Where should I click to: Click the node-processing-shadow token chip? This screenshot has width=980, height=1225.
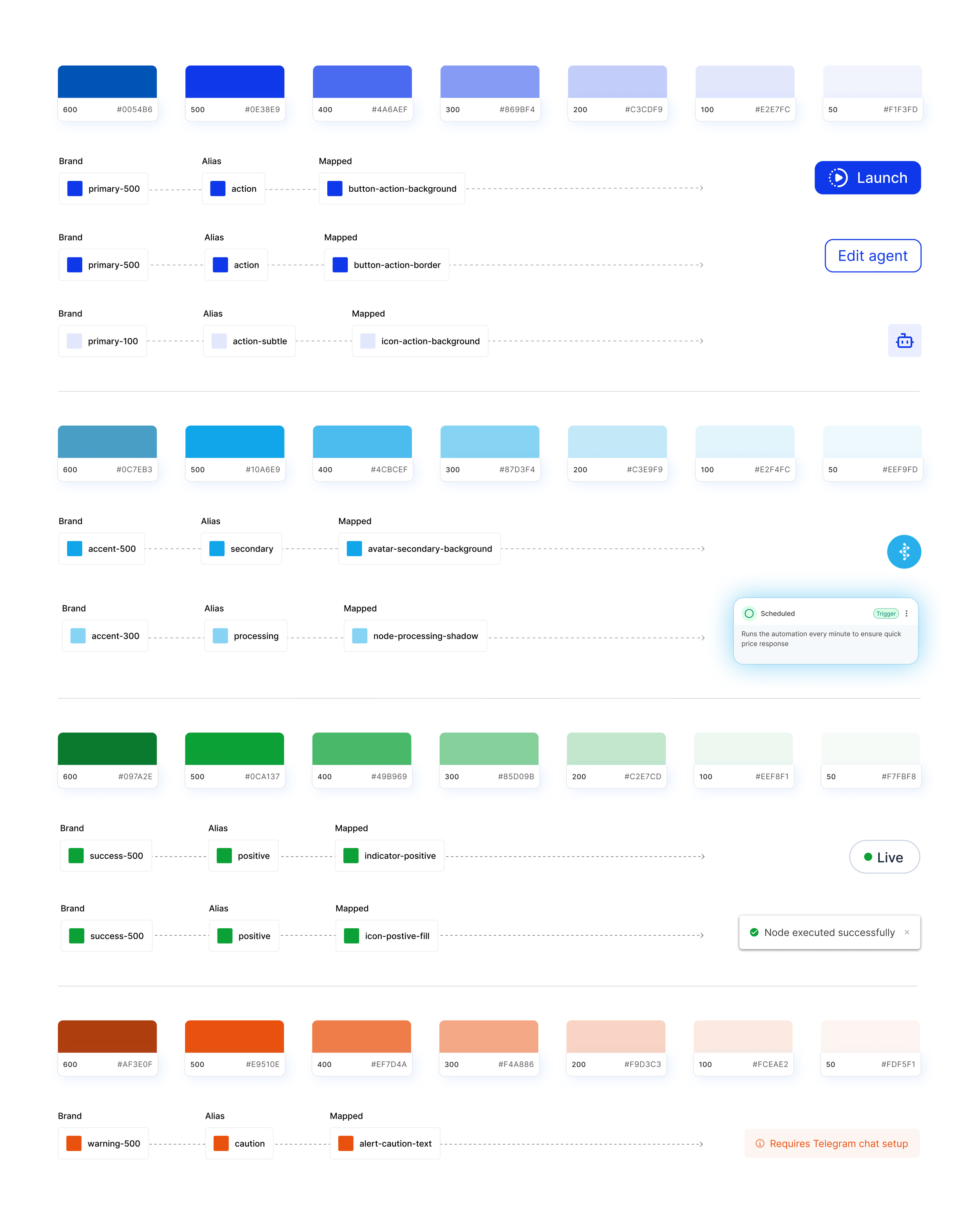(x=415, y=636)
